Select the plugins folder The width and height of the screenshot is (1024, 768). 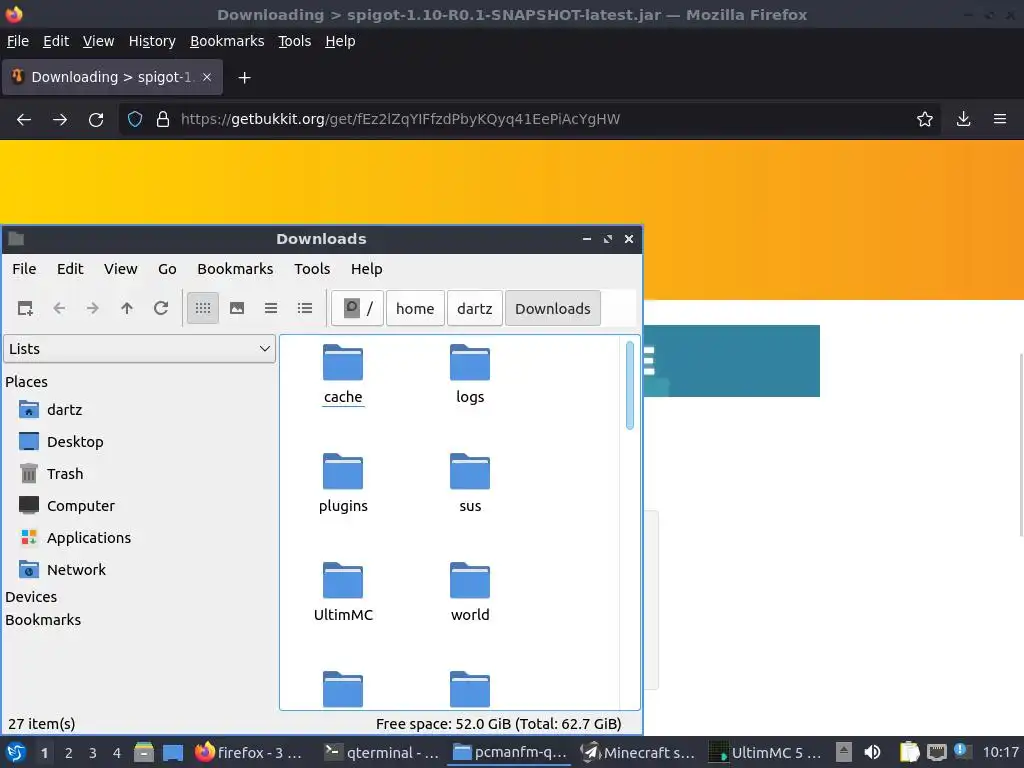pos(343,484)
